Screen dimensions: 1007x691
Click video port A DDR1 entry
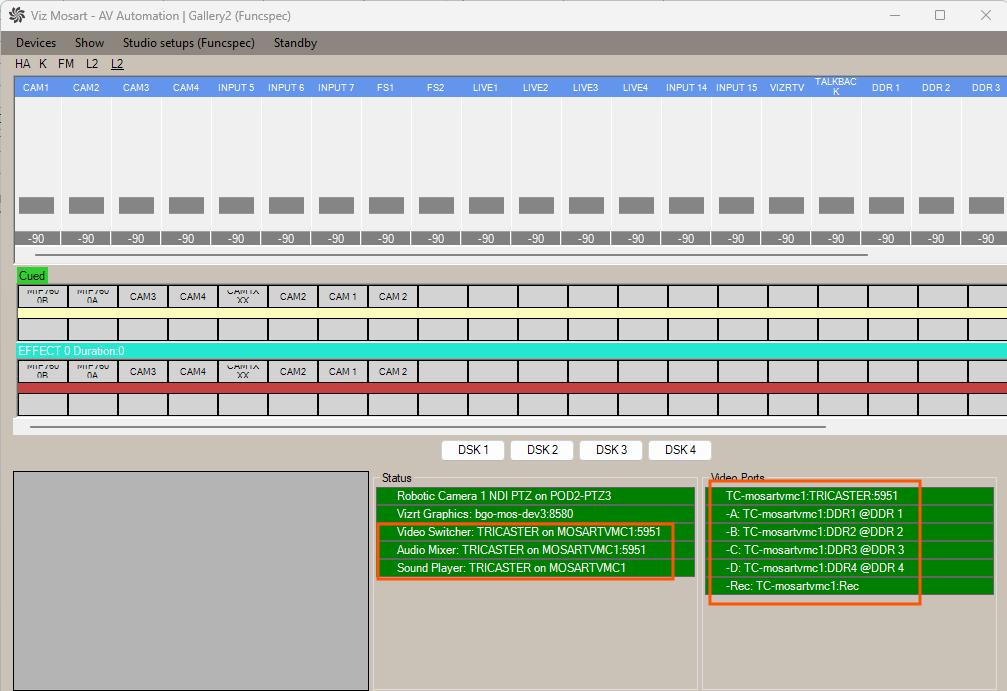[814, 514]
